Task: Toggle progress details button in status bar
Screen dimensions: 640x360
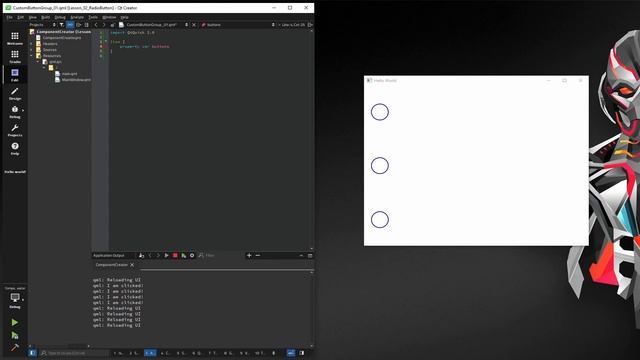Action: pyautogui.click(x=291, y=353)
